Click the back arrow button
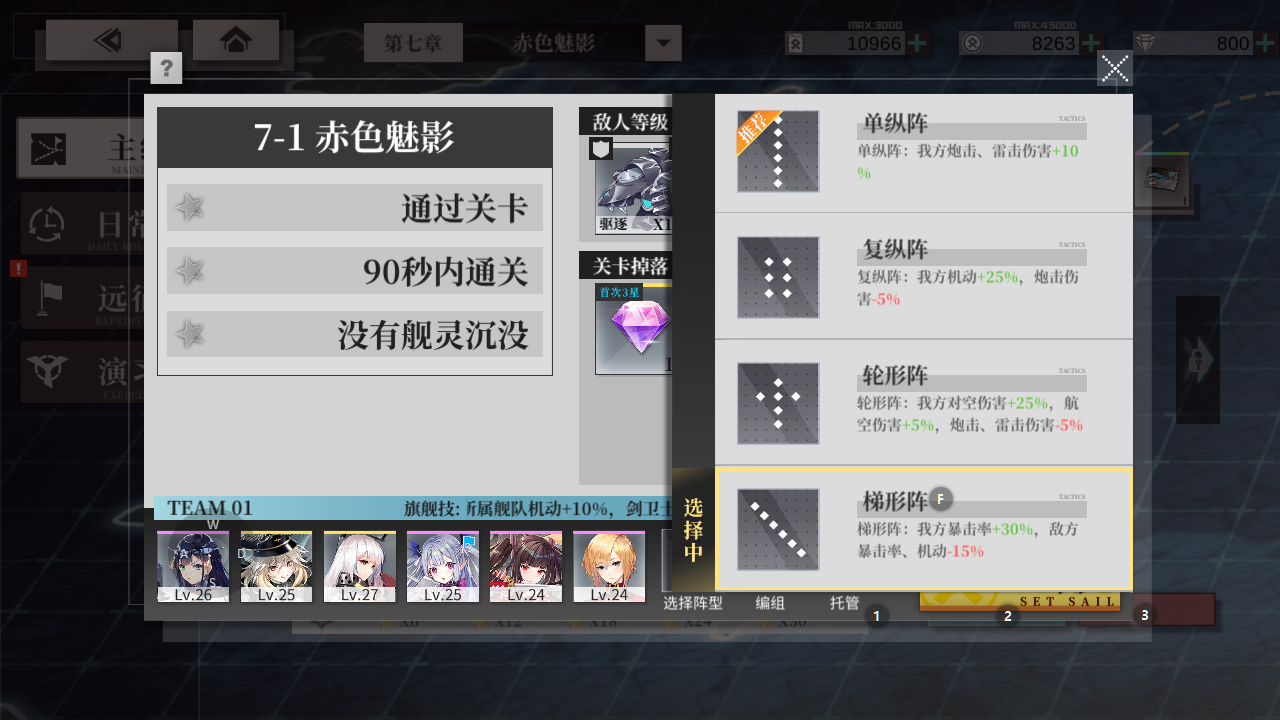 click(x=111, y=40)
